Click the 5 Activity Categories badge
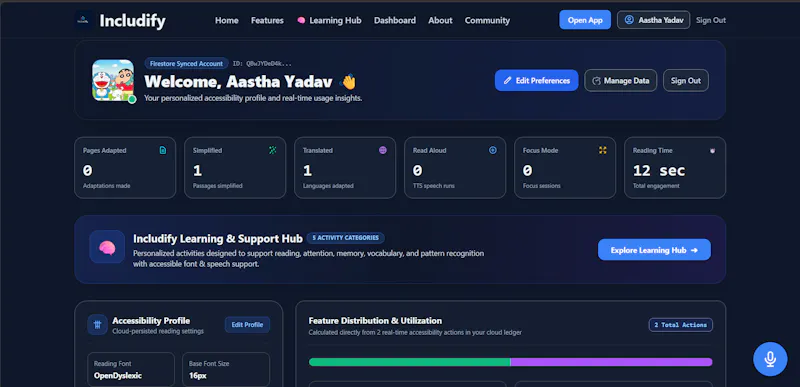The image size is (800, 387). tap(345, 238)
